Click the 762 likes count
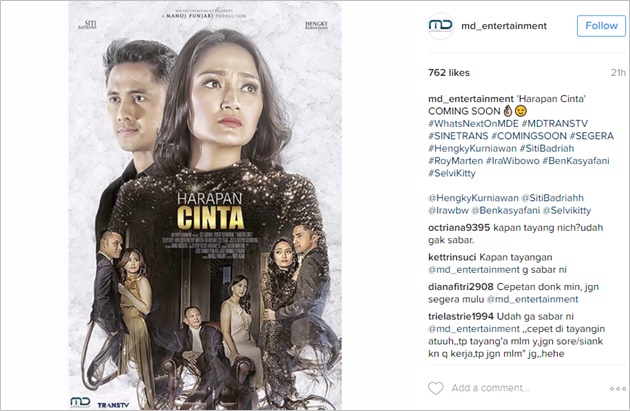 pos(449,73)
